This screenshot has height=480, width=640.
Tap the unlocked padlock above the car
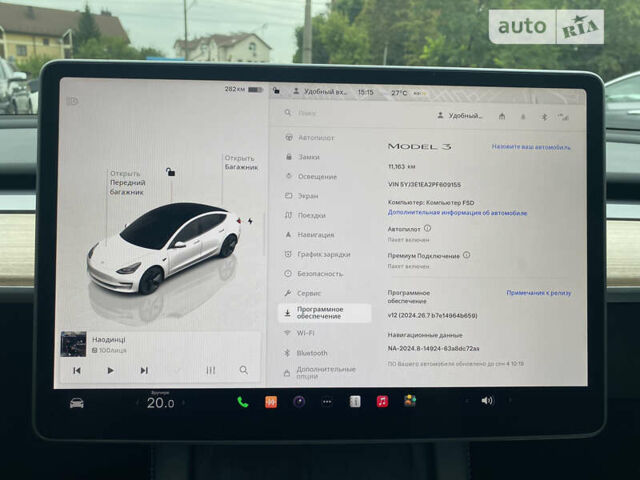171,172
